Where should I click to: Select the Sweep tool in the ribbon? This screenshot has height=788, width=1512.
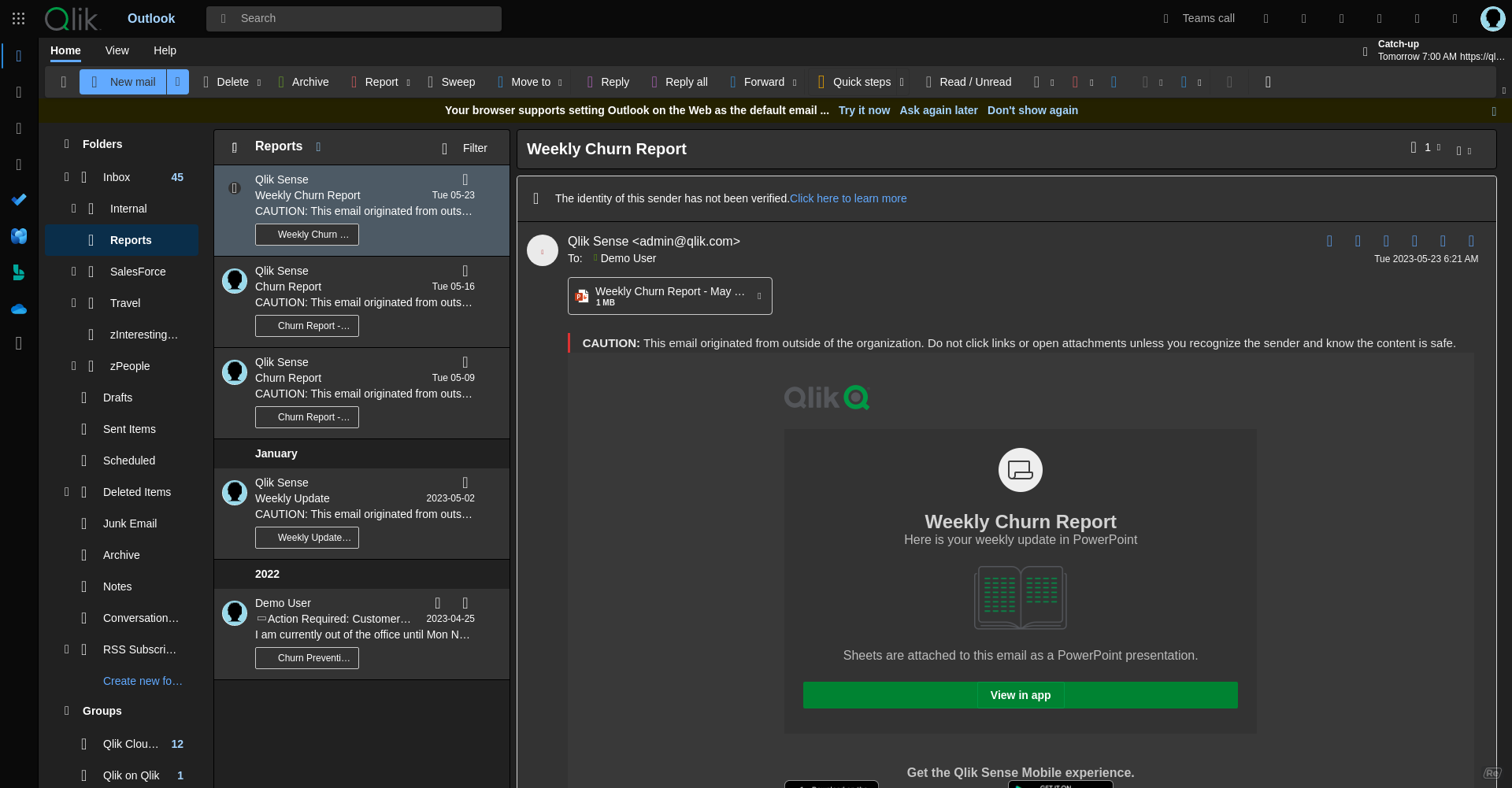[x=451, y=82]
